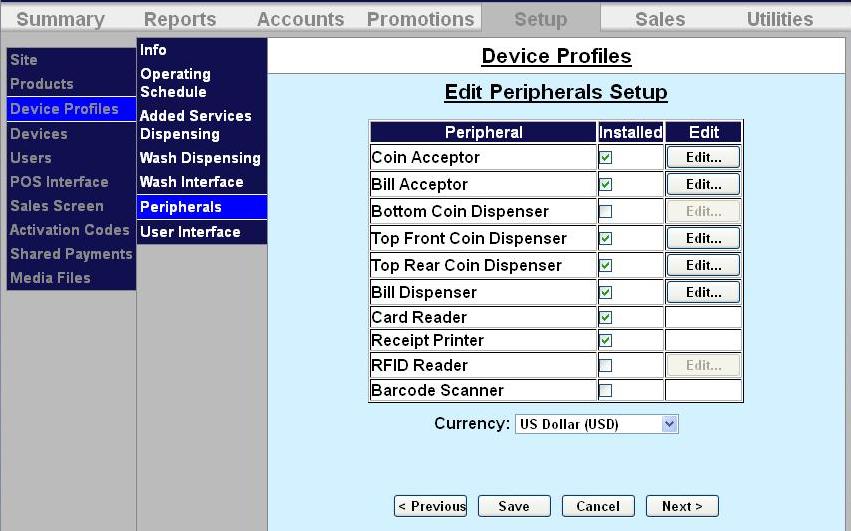
Task: Uncheck the Bill Acceptor installed checkbox
Action: tap(606, 184)
